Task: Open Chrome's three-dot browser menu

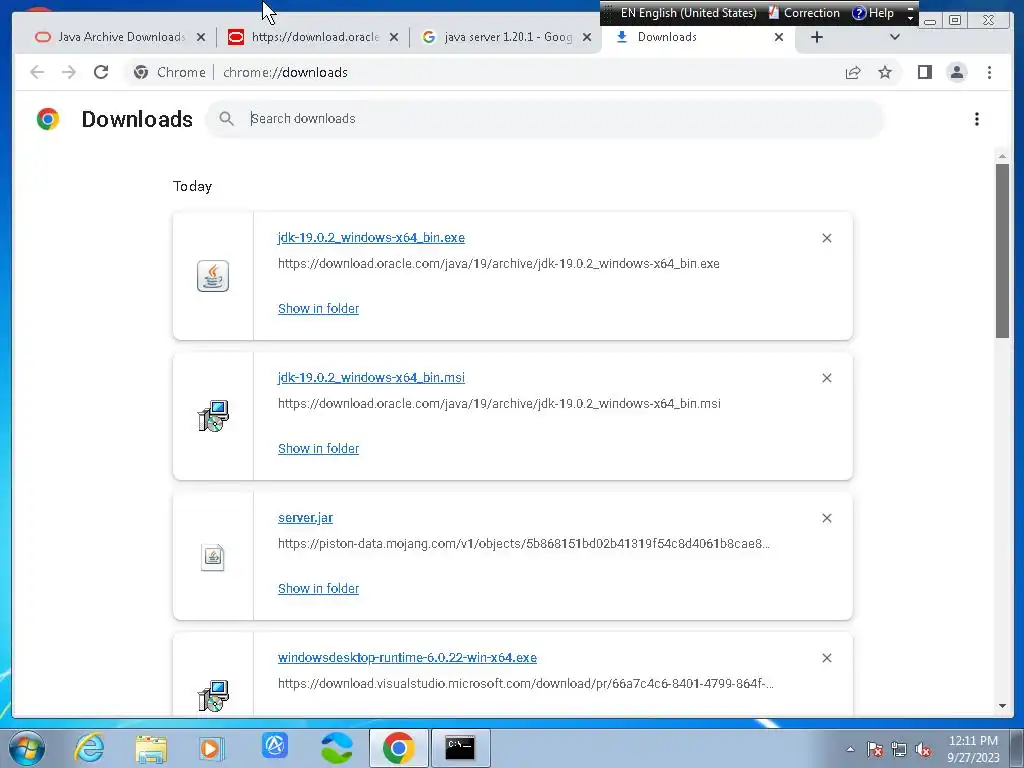Action: point(989,72)
